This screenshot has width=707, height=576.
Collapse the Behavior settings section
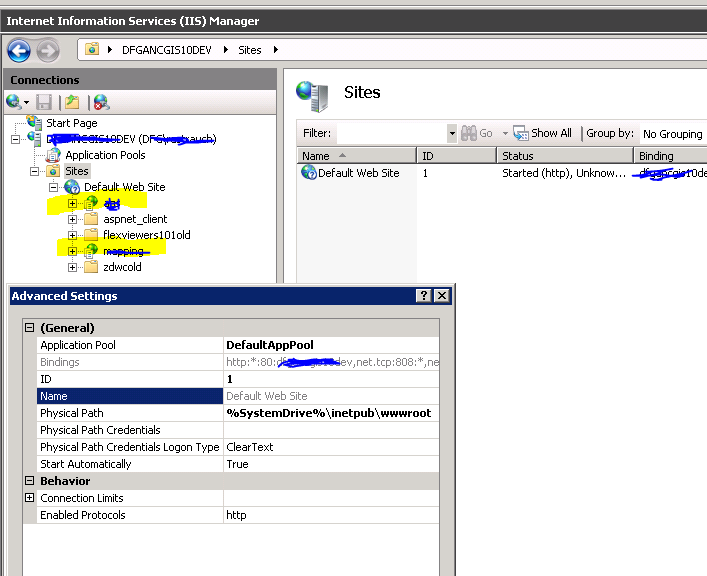(29, 481)
